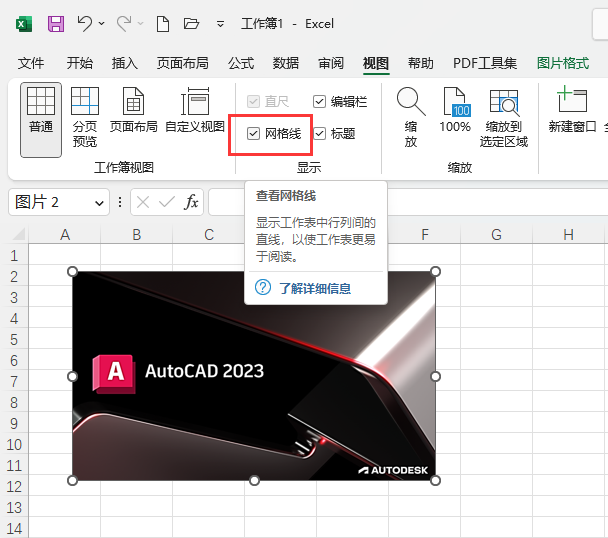
Task: Select row 5 header
Action: click(14, 339)
